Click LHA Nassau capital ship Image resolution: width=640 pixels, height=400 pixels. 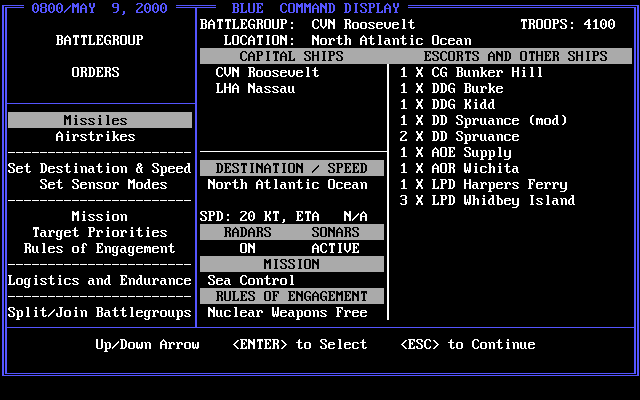pyautogui.click(x=255, y=88)
